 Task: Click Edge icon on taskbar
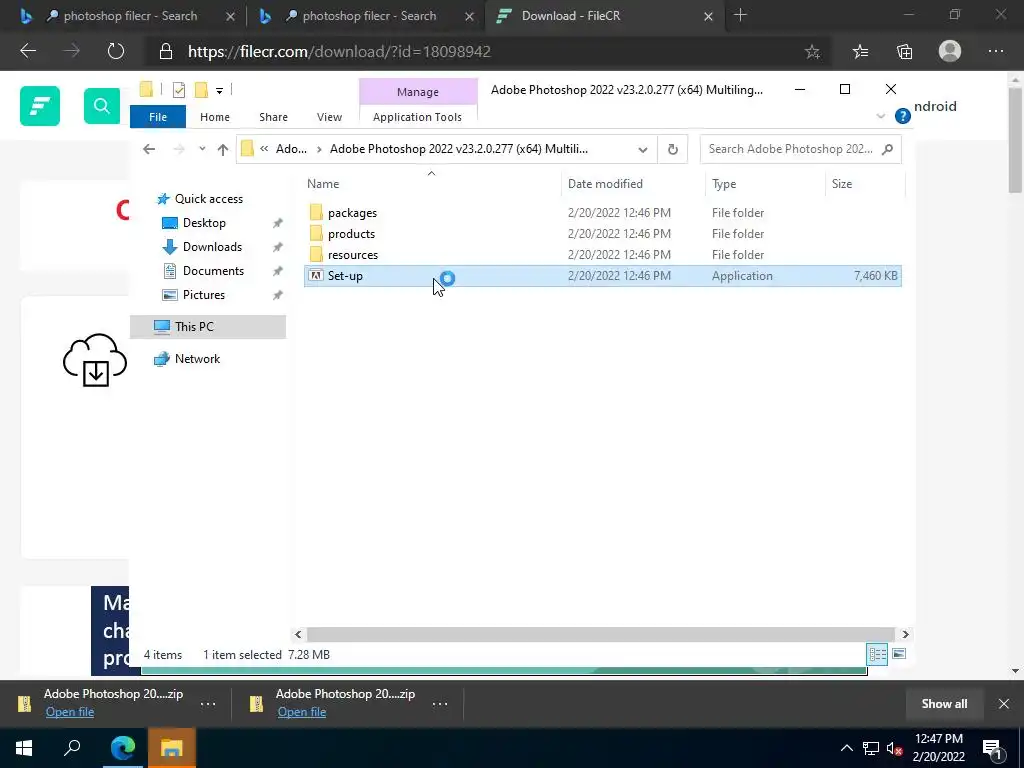point(122,748)
